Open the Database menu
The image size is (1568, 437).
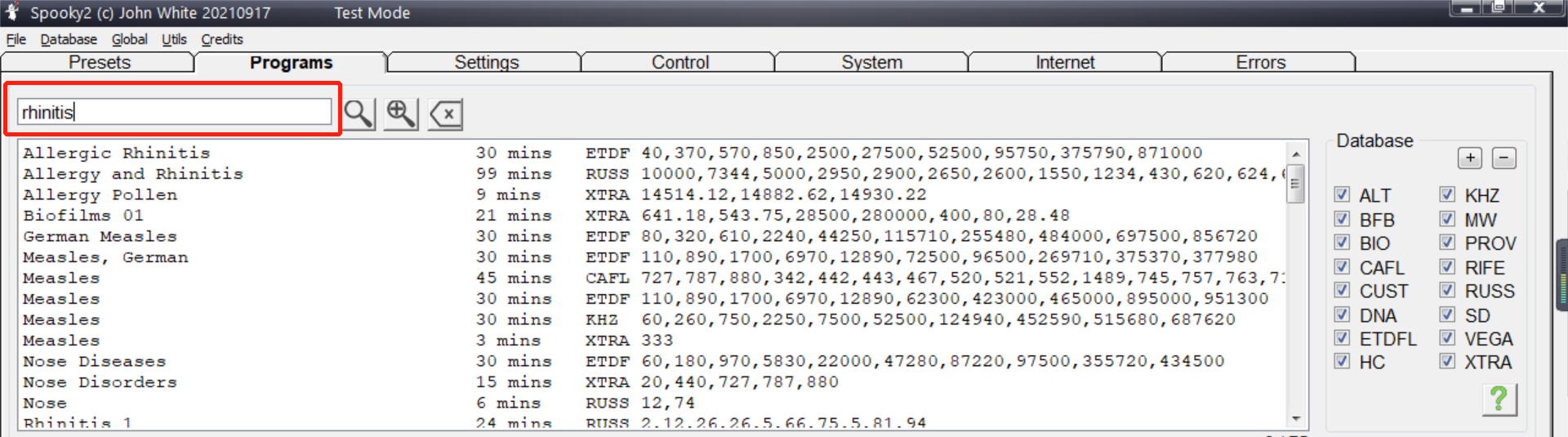click(69, 39)
